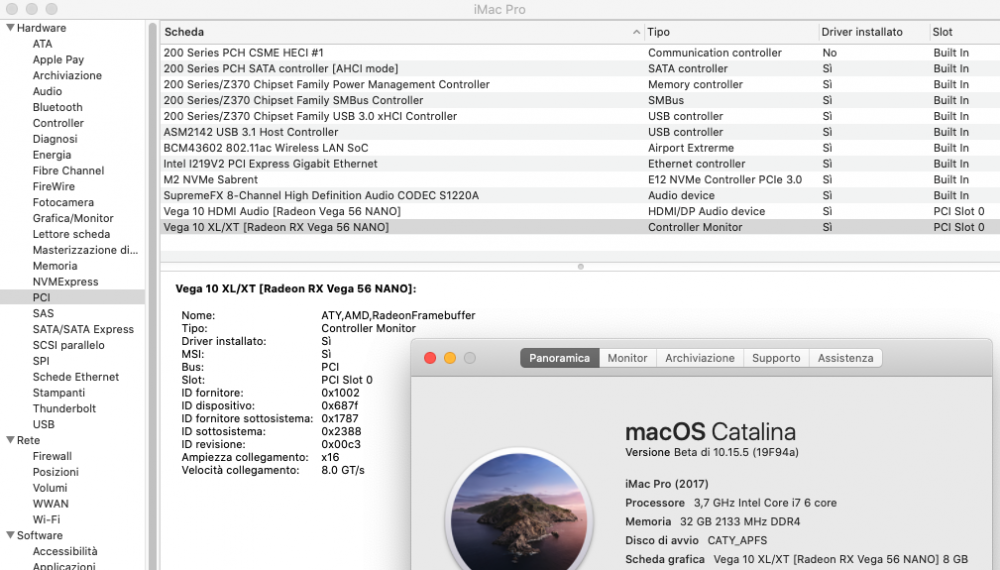Select Apple Pay in the sidebar

pos(58,59)
